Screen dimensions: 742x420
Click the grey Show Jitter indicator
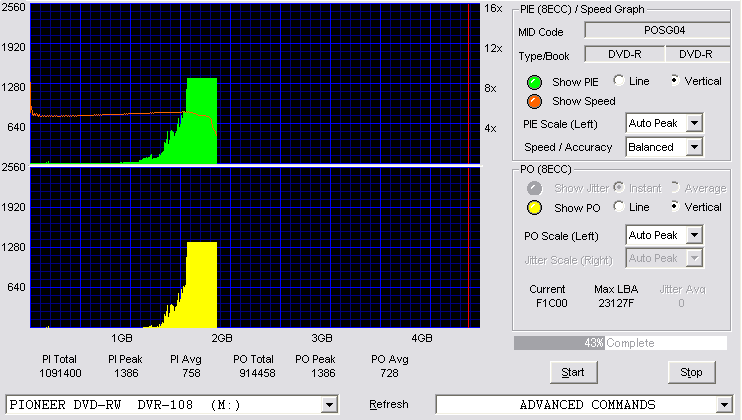[x=534, y=188]
